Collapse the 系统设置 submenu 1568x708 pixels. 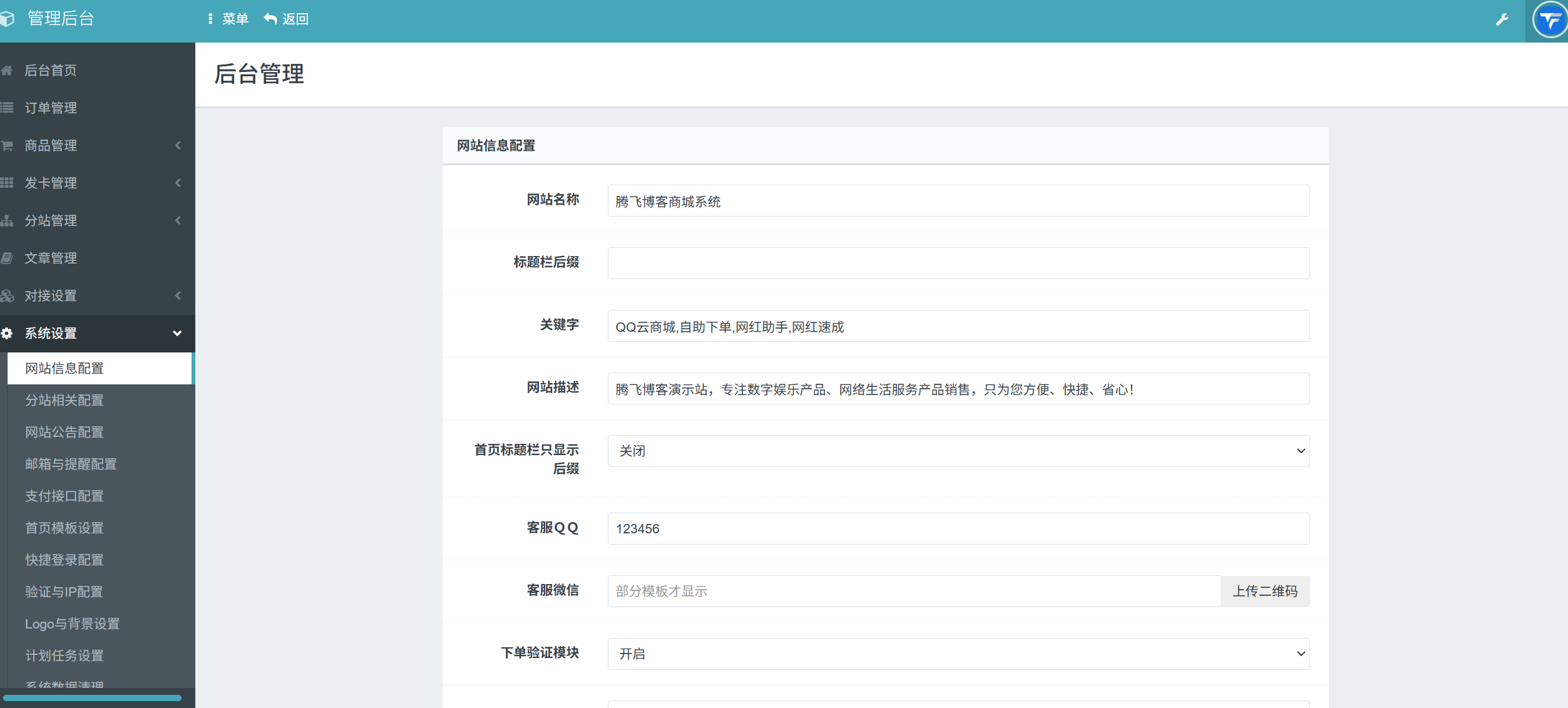tap(178, 333)
